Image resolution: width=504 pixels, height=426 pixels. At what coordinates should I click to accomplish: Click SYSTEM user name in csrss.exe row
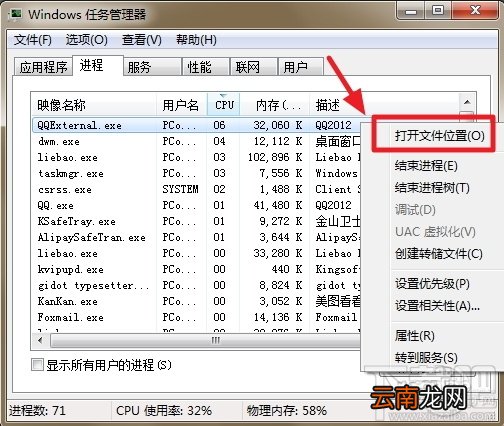(180, 189)
